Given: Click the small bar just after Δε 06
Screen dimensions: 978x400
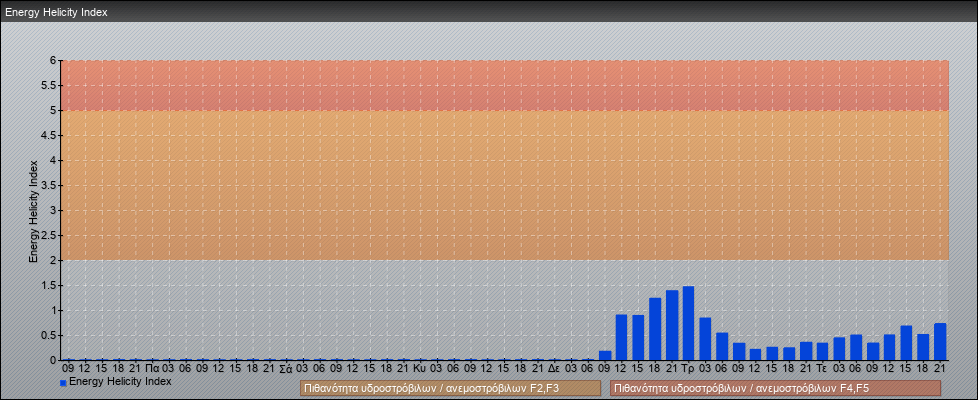Looking at the screenshot, I should [x=604, y=355].
